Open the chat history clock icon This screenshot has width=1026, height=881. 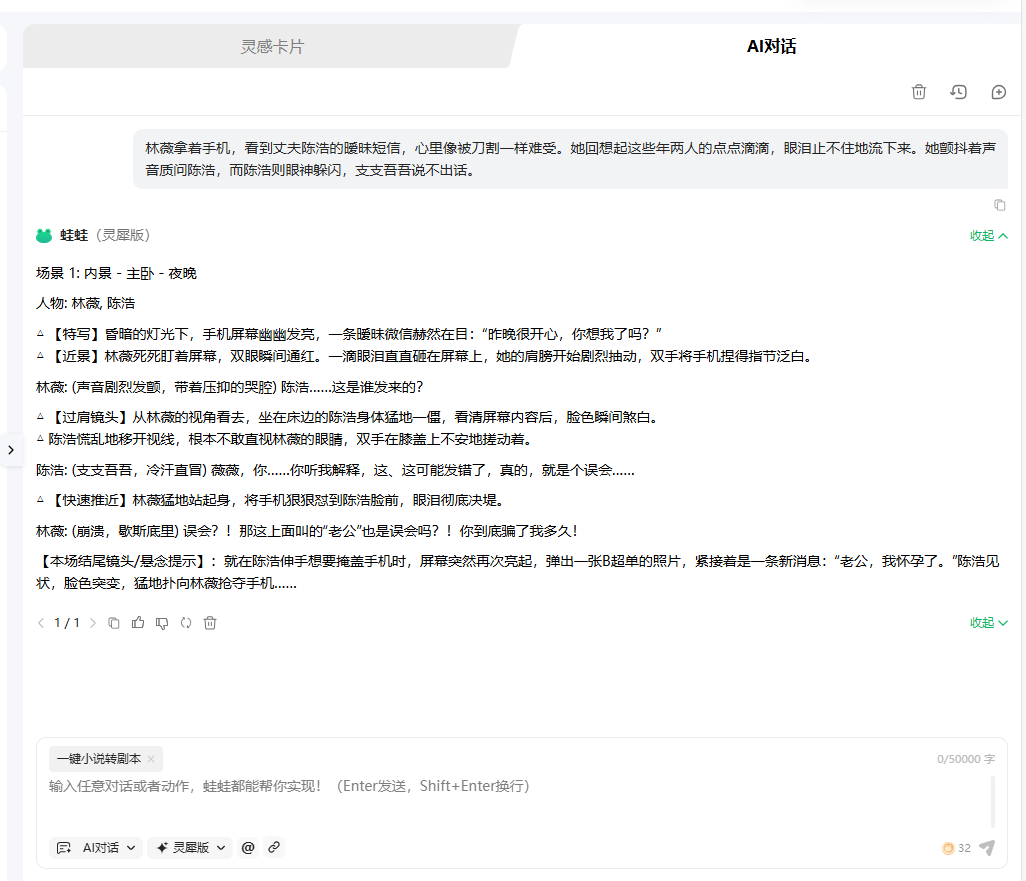tap(959, 92)
